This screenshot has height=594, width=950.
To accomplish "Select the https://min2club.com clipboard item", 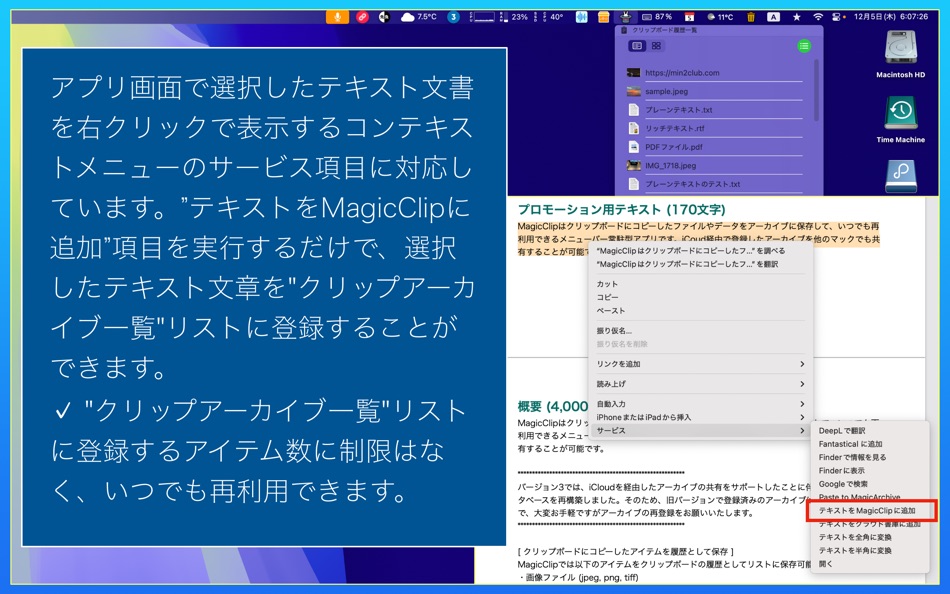I will 714,73.
